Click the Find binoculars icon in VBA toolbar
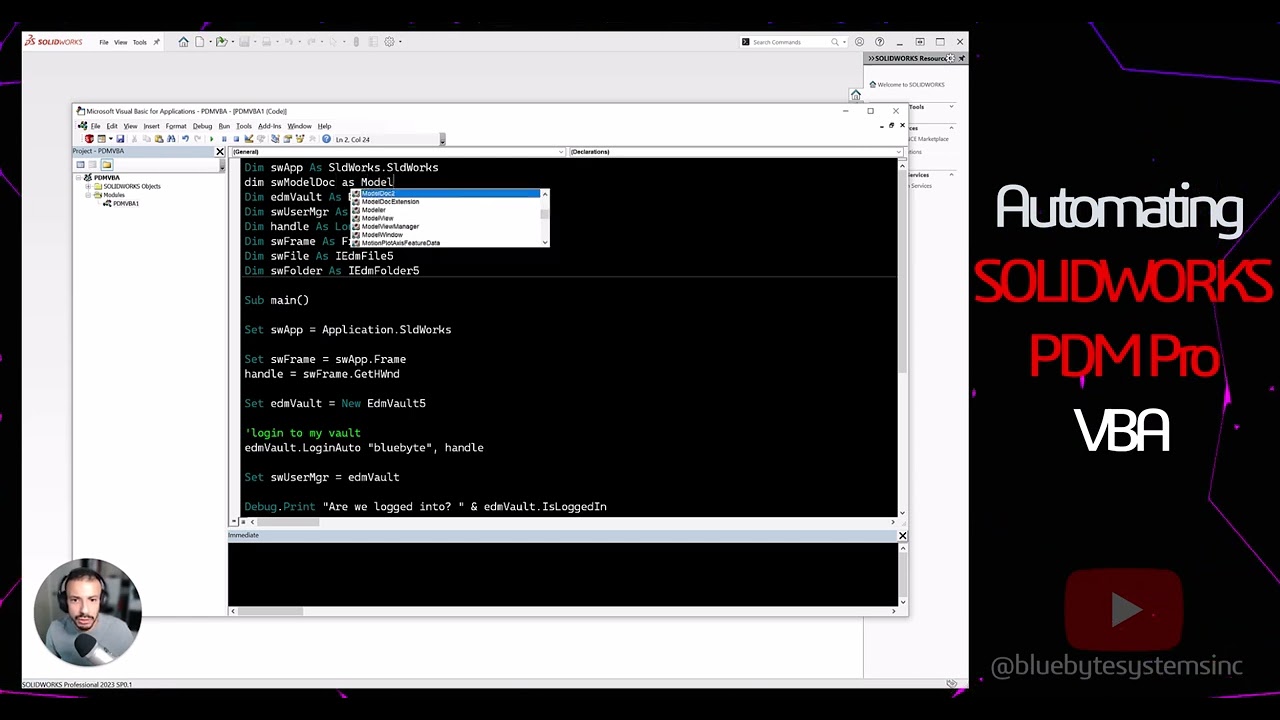Image resolution: width=1280 pixels, height=720 pixels. pyautogui.click(x=171, y=139)
